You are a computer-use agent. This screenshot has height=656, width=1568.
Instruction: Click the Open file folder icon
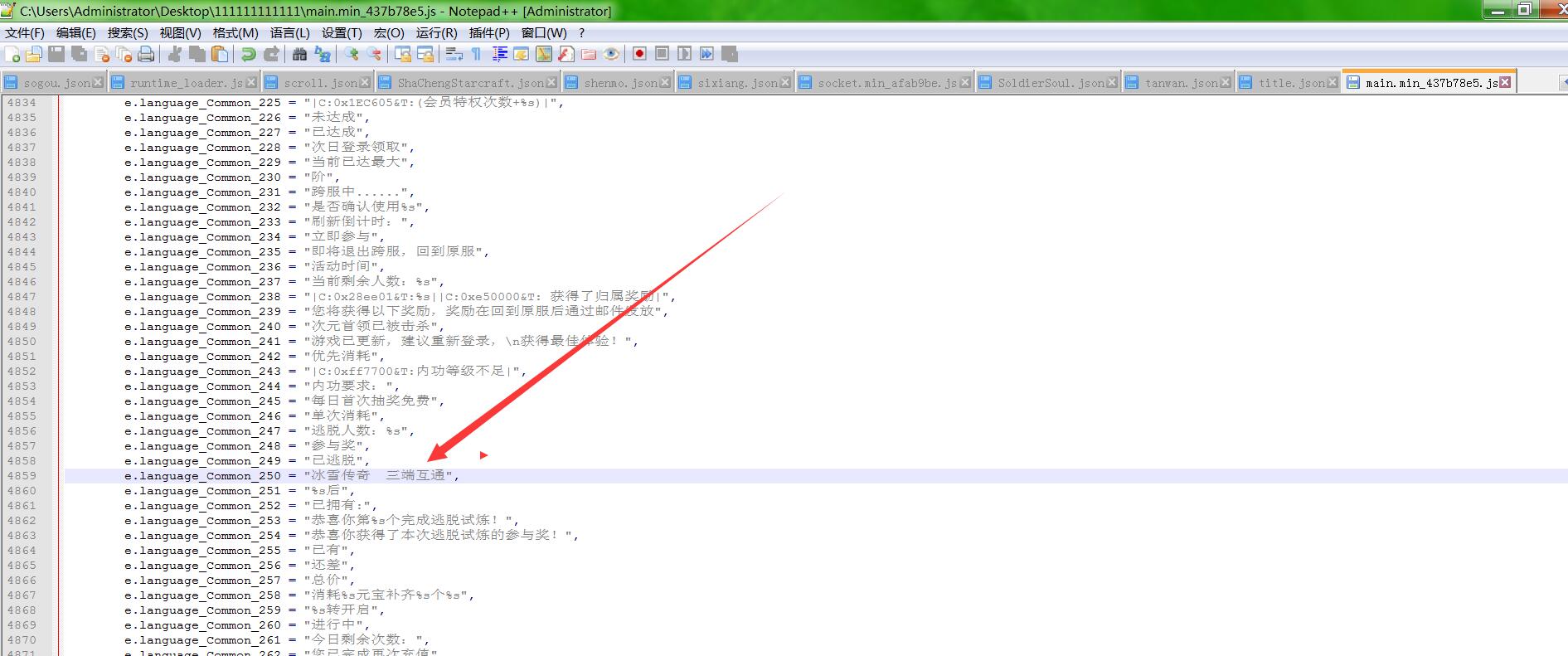coord(34,55)
